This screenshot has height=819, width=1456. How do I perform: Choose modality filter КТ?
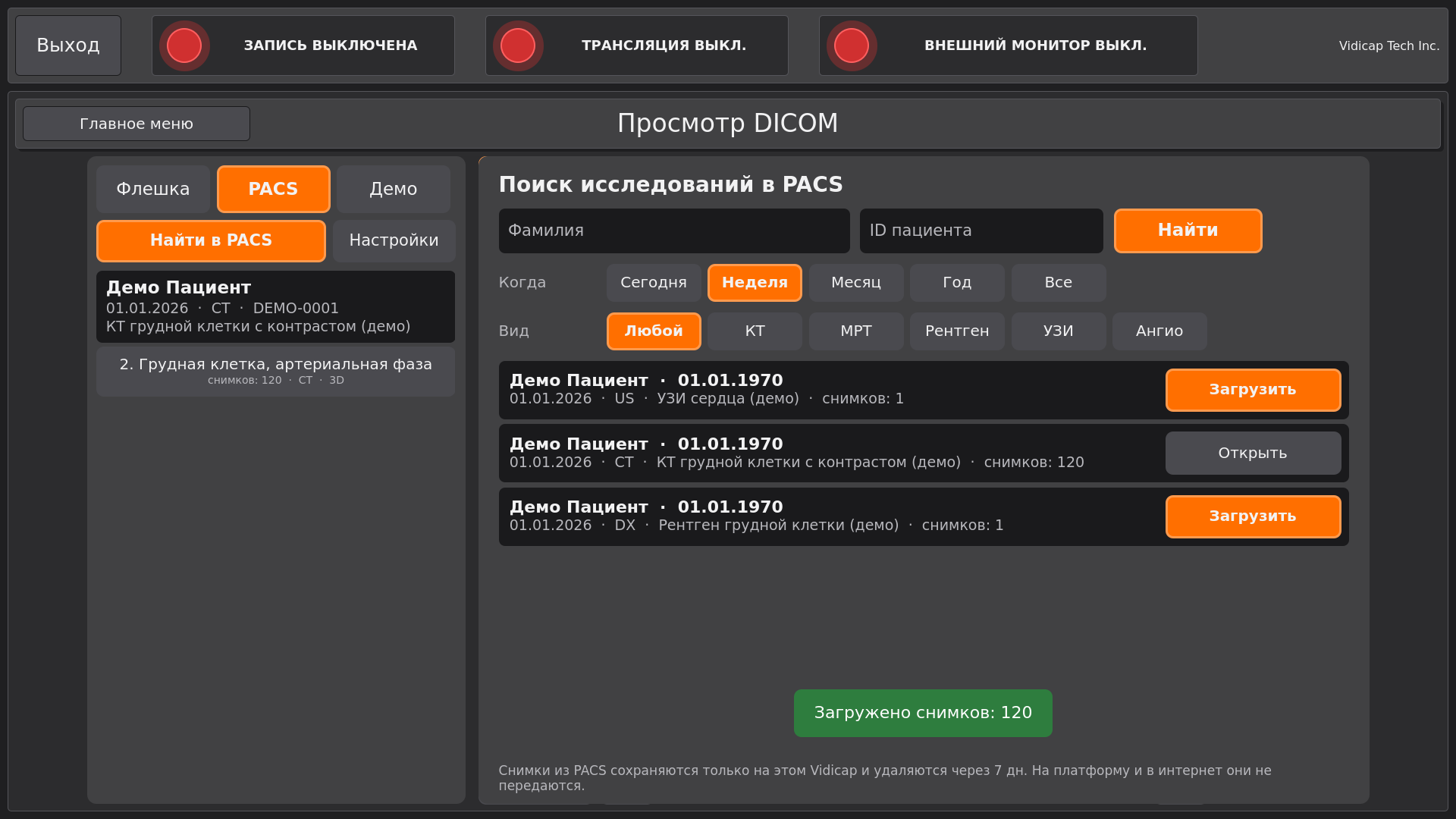(x=755, y=331)
